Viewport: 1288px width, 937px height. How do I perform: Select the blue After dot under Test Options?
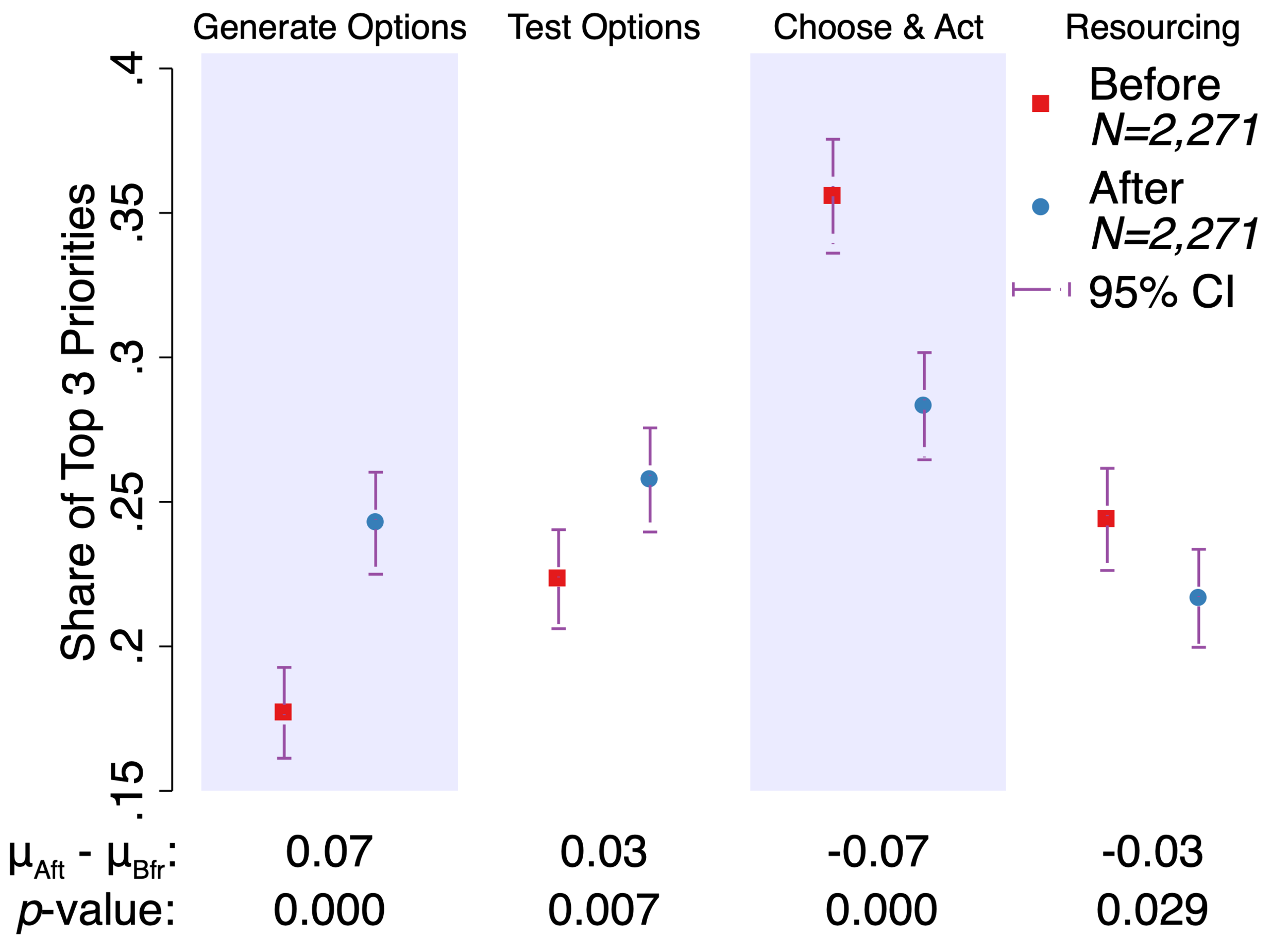pos(649,479)
